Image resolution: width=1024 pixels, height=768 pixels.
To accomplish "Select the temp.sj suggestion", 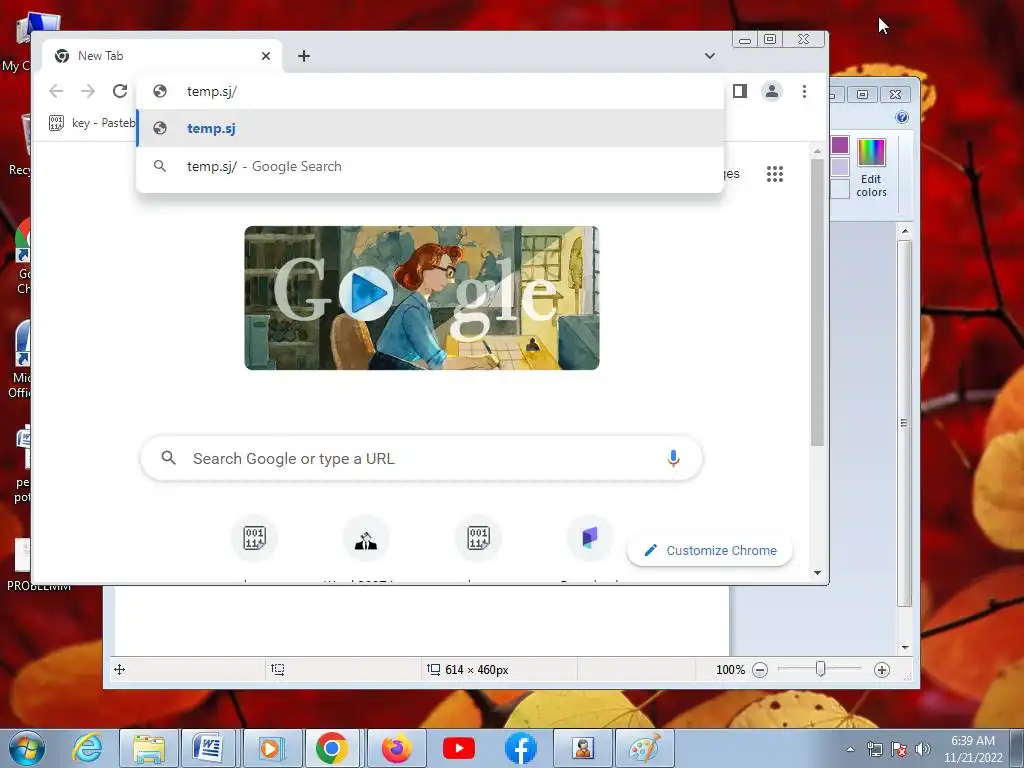I will [430, 129].
